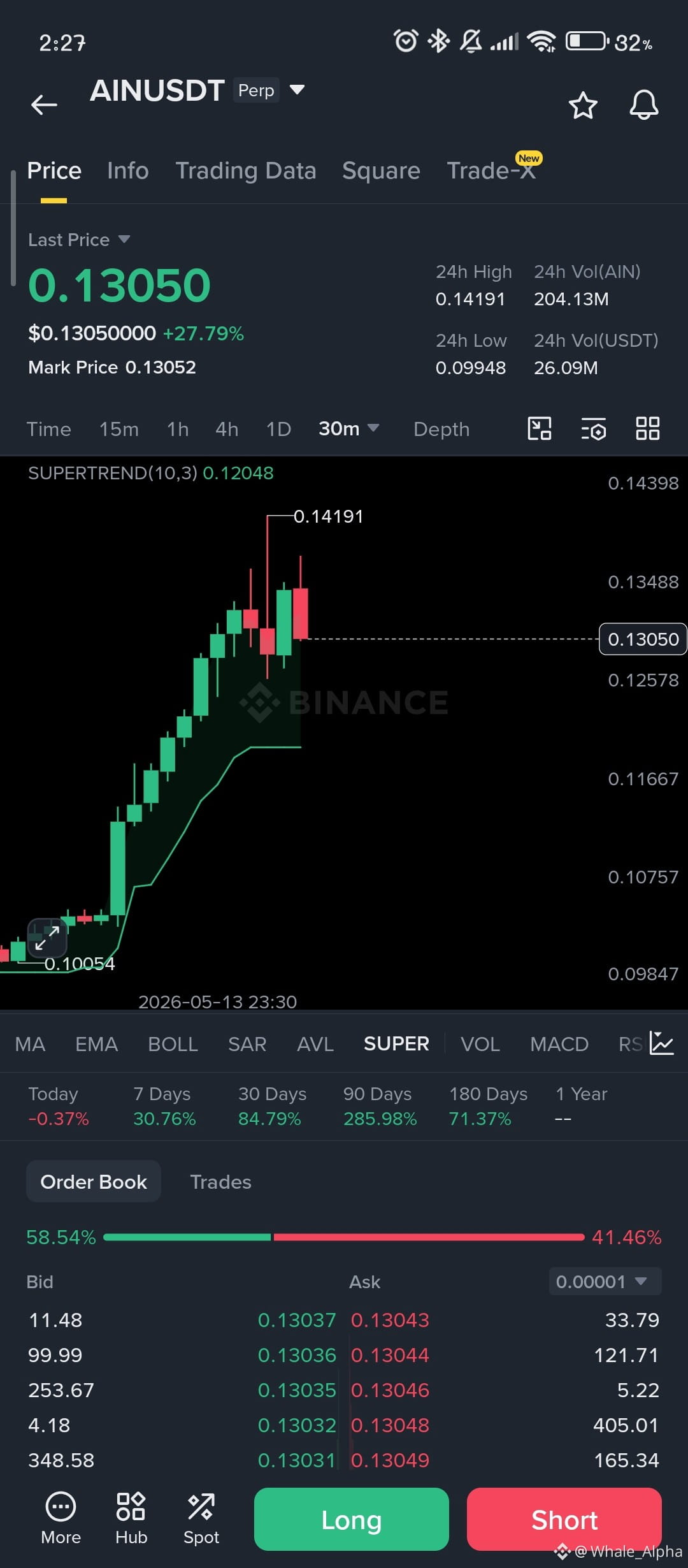The height and width of the screenshot is (1568, 688).
Task: Select the 1D chart interval
Action: 278,429
